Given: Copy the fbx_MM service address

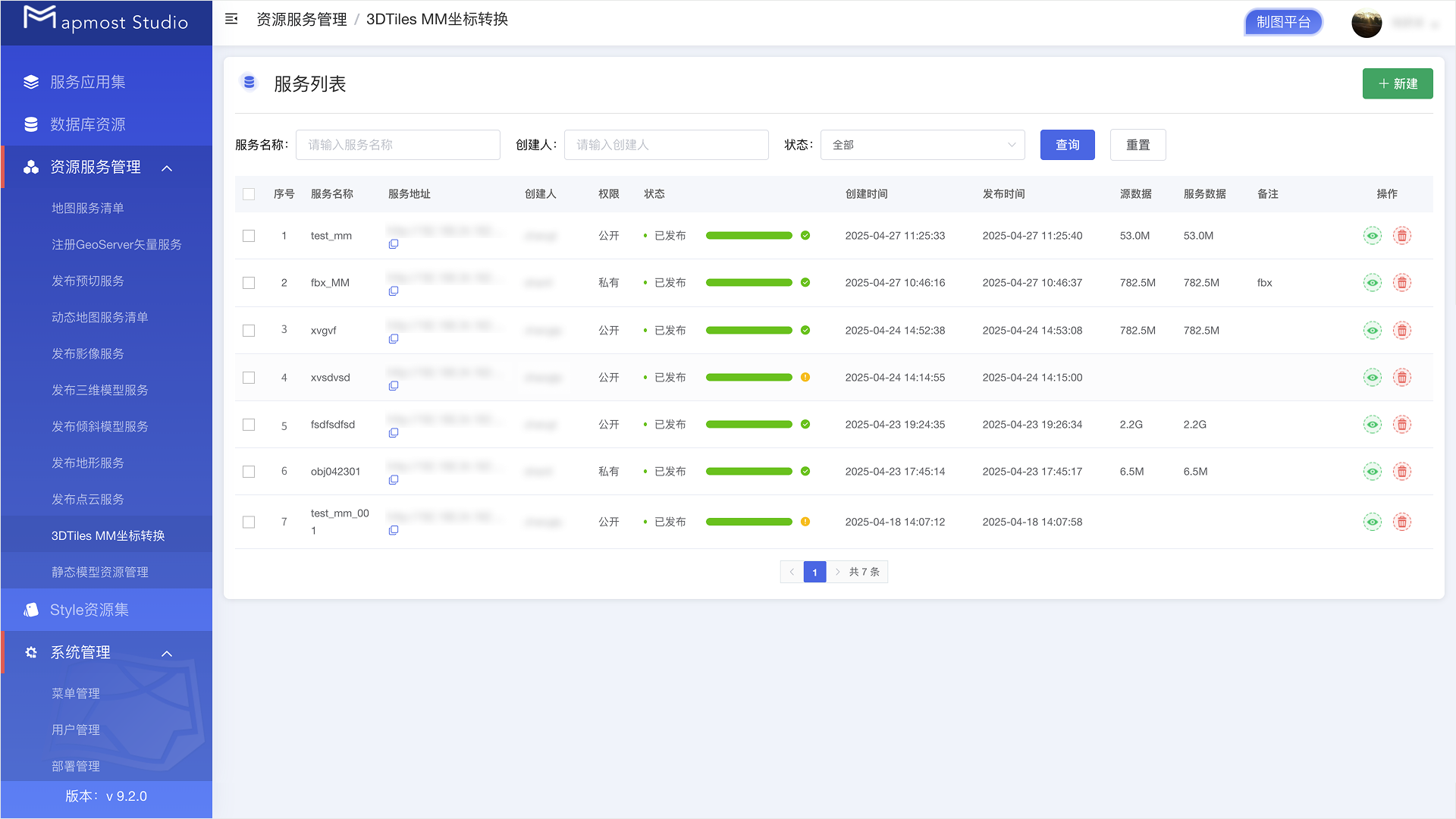Looking at the screenshot, I should click(394, 291).
